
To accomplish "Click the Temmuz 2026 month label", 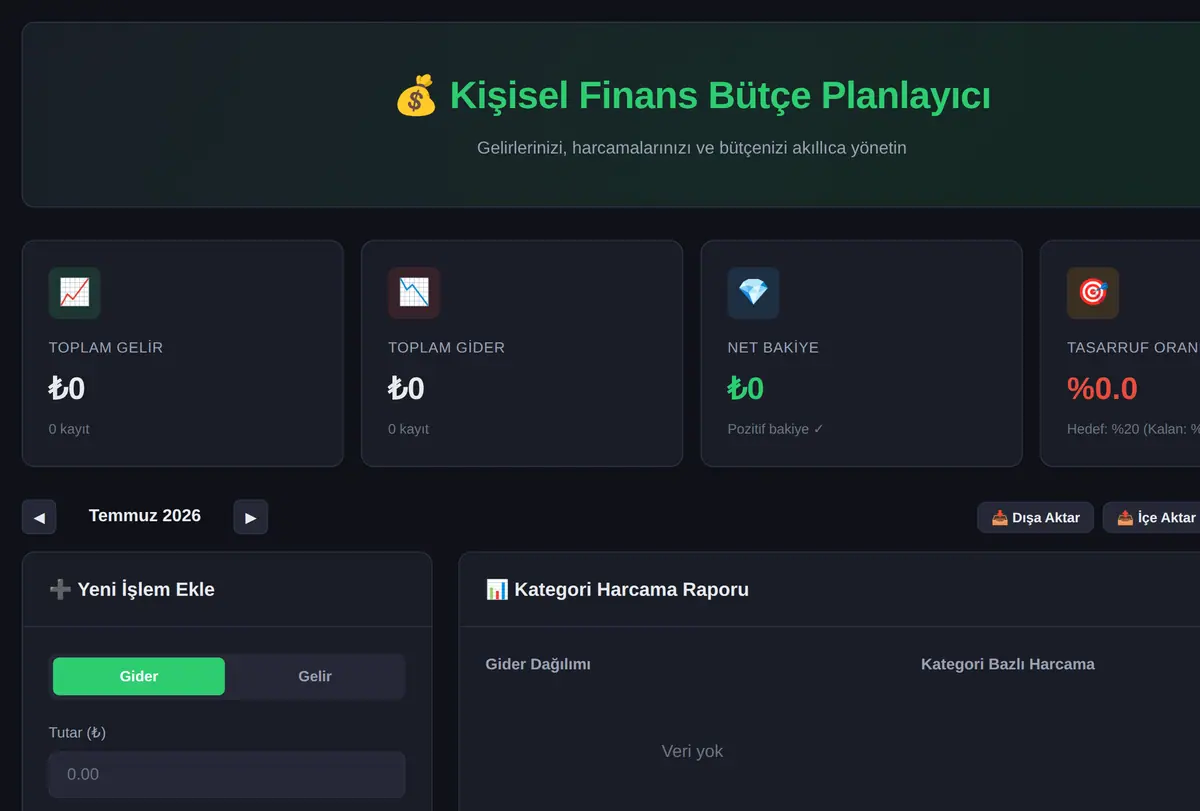I will (145, 516).
